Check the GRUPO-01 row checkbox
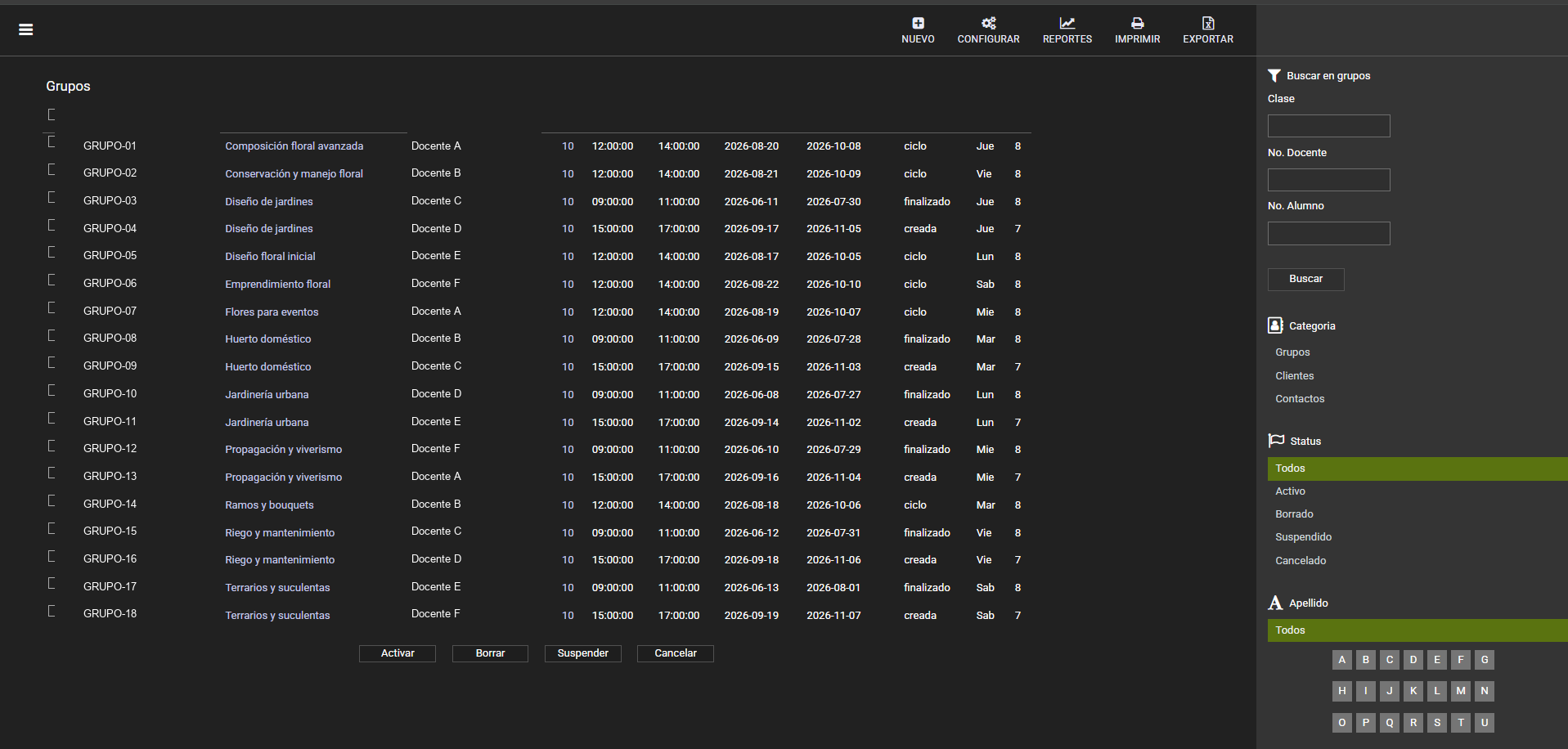 (x=52, y=141)
